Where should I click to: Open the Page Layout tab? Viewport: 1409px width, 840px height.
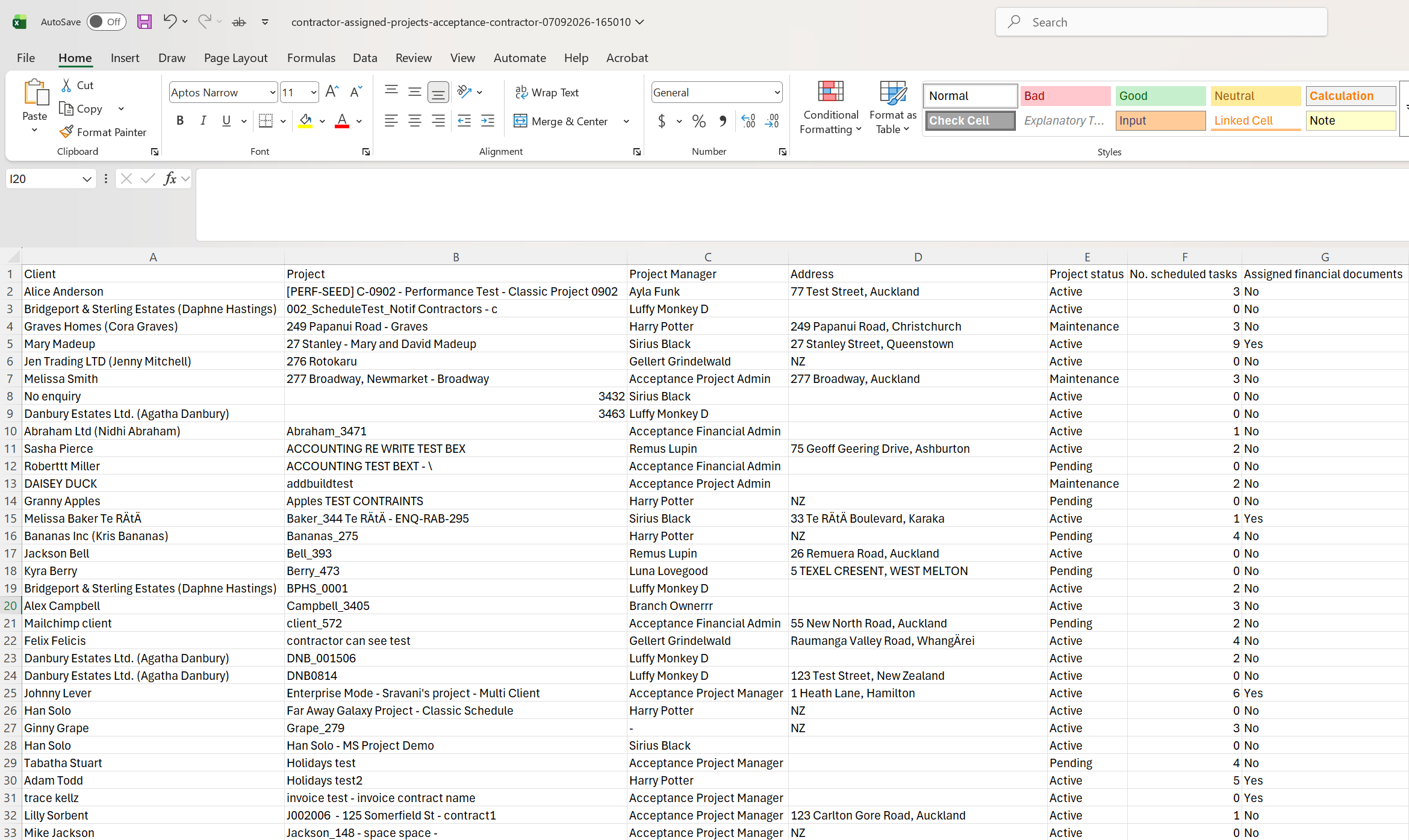(x=235, y=58)
